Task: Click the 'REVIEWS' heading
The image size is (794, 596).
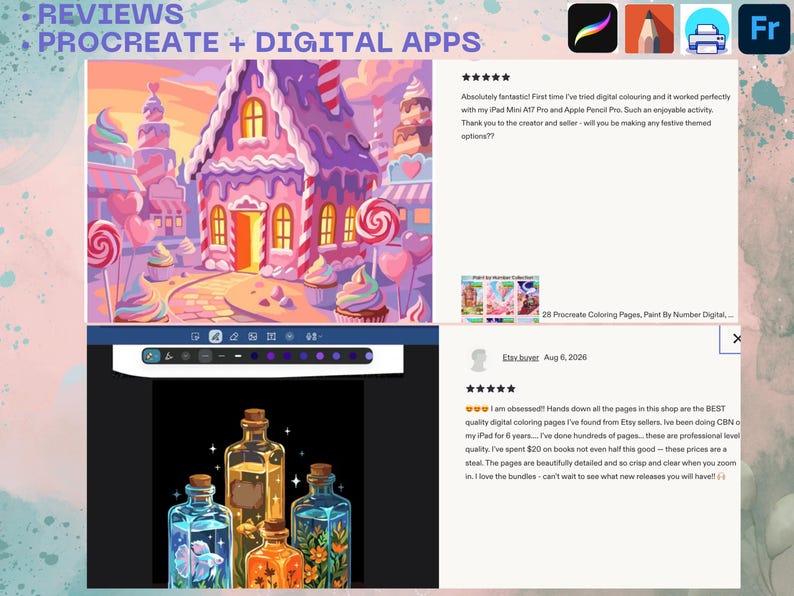Action: [x=110, y=14]
